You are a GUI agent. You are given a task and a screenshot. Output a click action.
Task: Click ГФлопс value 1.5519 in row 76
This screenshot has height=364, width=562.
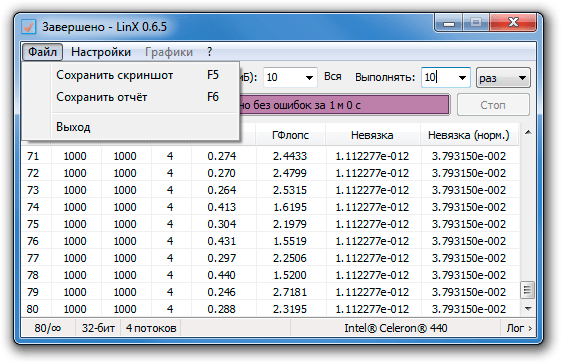(290, 241)
